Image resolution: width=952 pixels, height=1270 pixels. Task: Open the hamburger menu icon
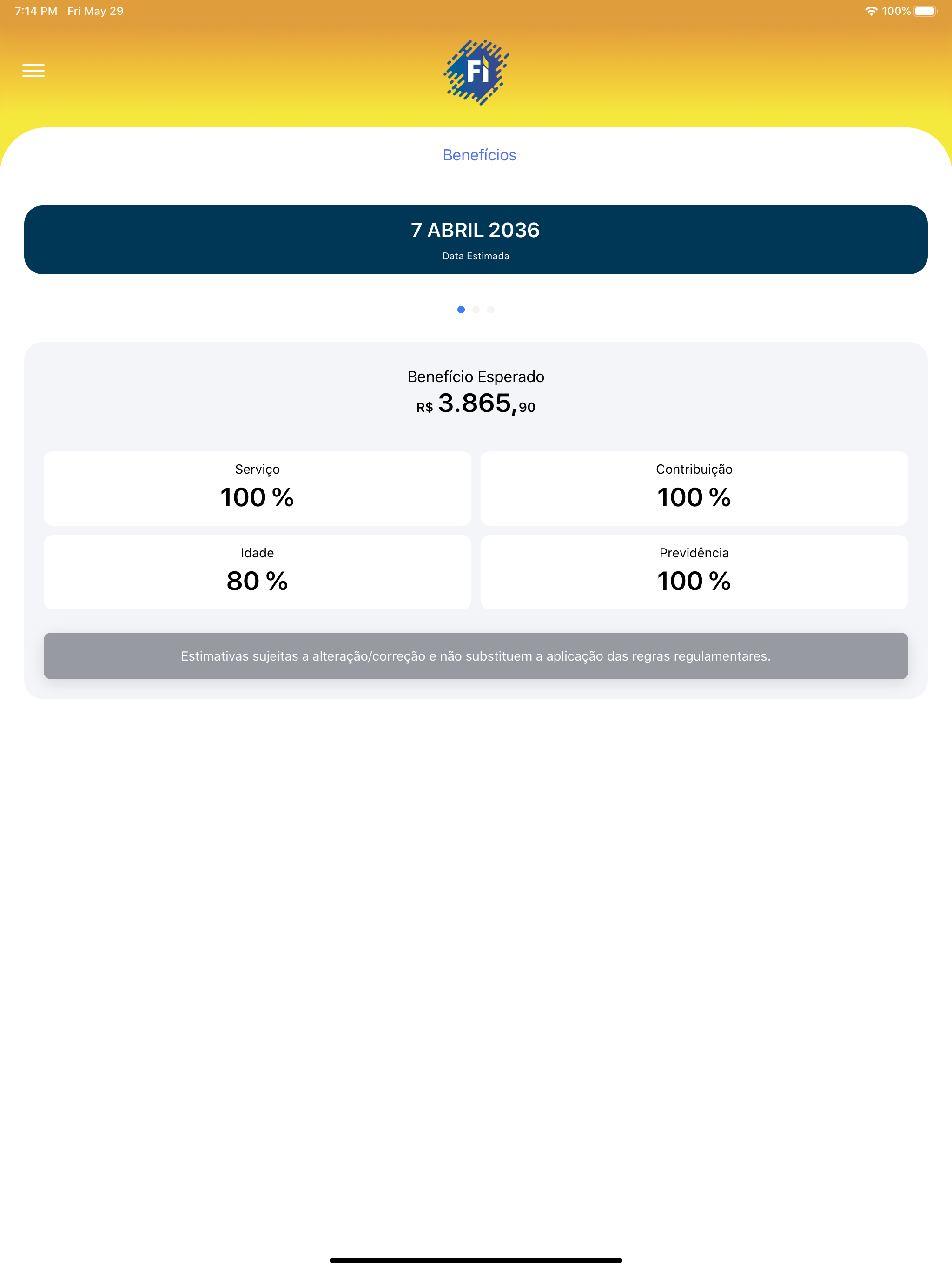click(33, 71)
